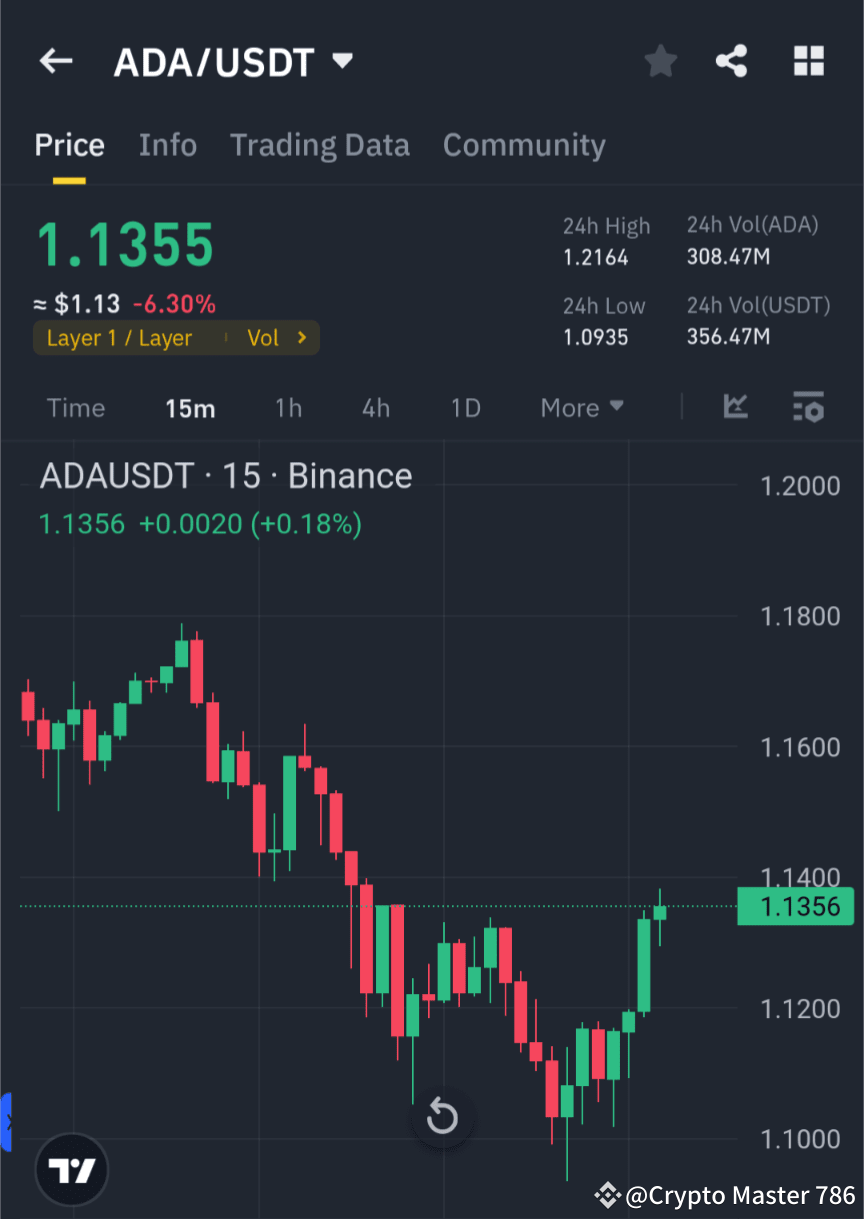
Task: Select the line chart indicator icon
Action: click(736, 407)
